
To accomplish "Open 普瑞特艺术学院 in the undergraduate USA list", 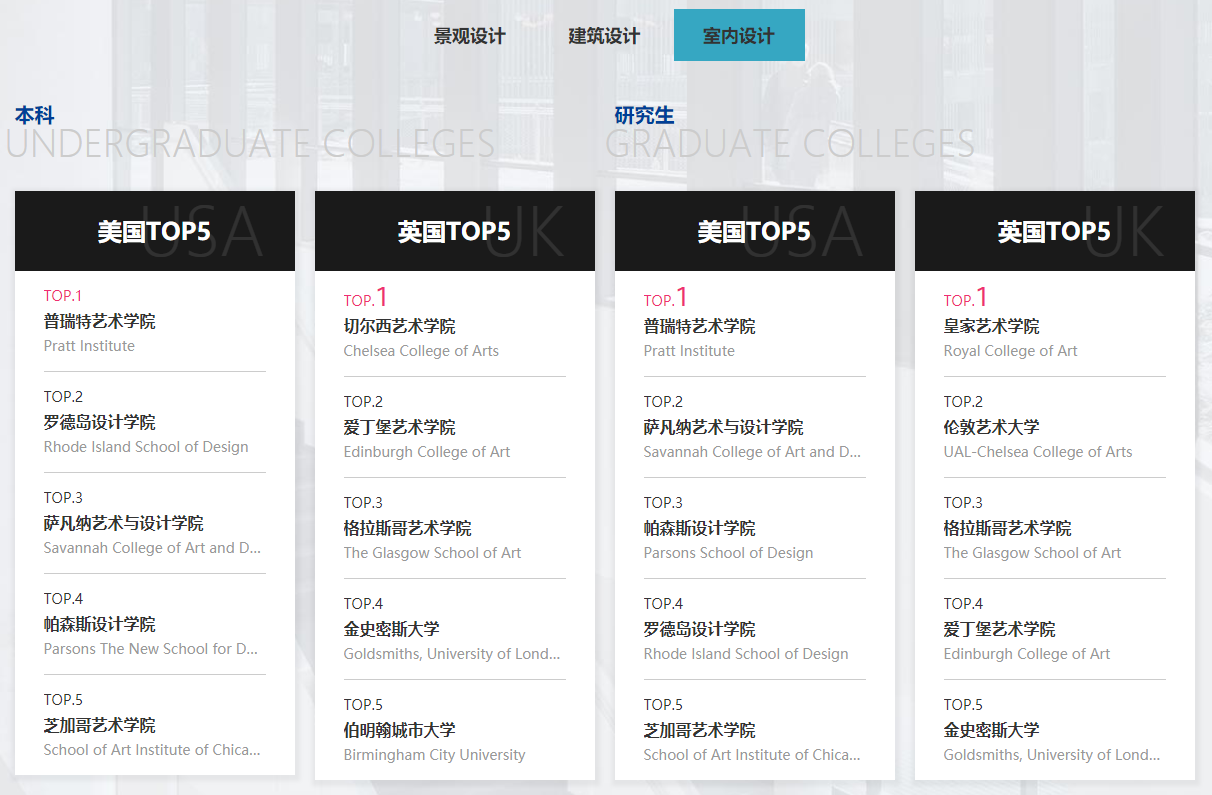I will pyautogui.click(x=100, y=322).
